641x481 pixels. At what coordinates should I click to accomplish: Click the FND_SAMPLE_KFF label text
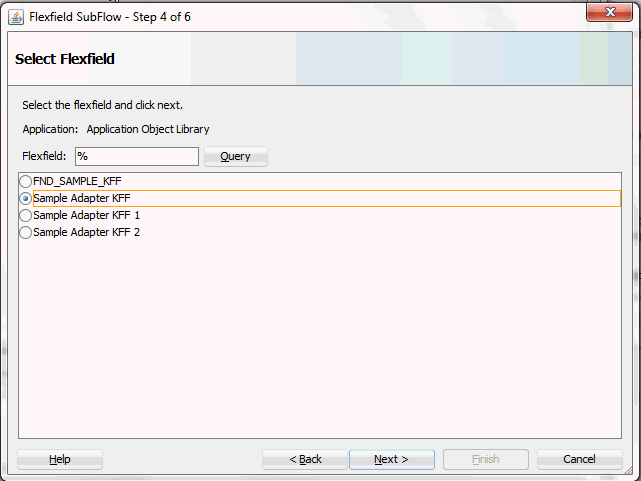point(77,181)
